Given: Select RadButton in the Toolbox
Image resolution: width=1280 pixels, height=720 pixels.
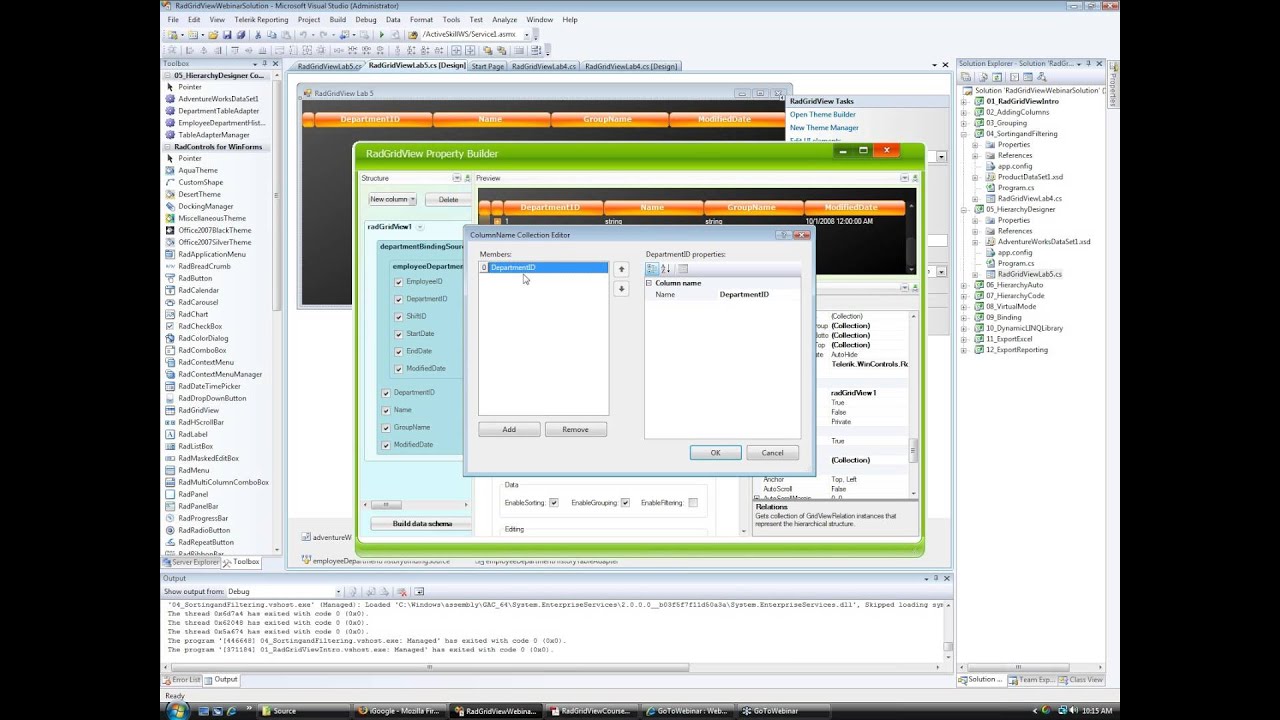Looking at the screenshot, I should point(195,278).
